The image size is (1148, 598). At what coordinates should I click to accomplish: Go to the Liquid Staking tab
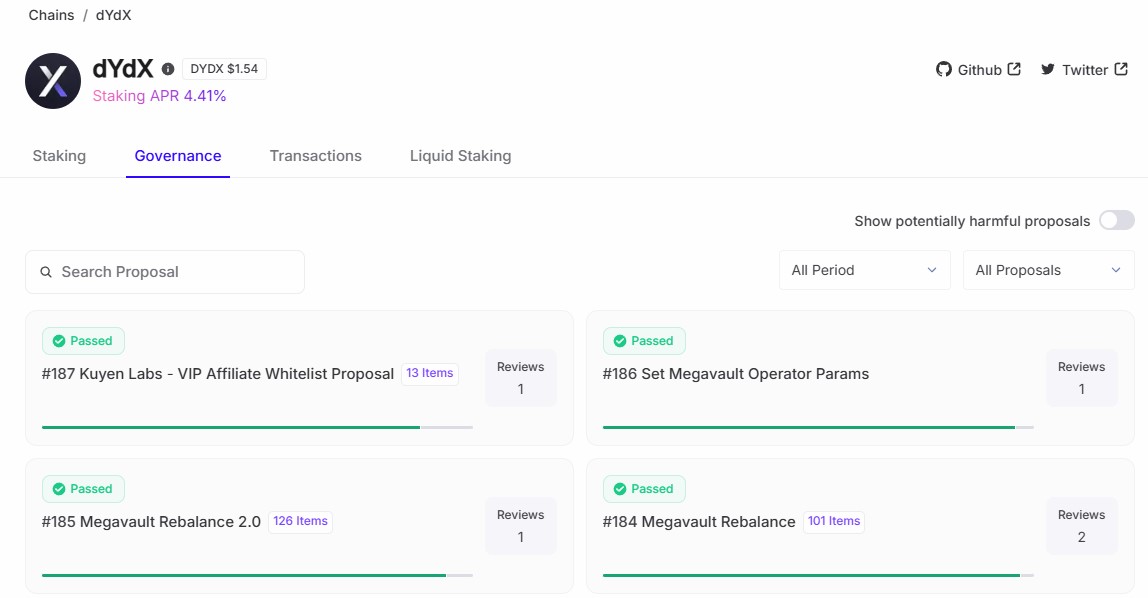pyautogui.click(x=461, y=156)
